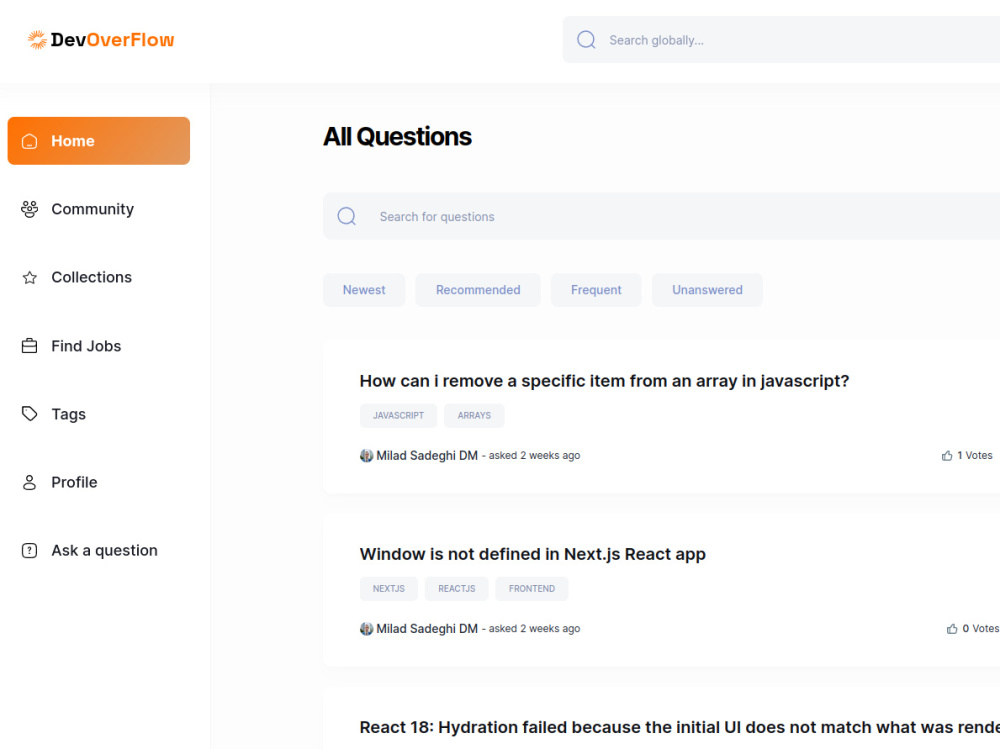This screenshot has height=749, width=1000.
Task: Open the Community page label
Action: (x=92, y=209)
